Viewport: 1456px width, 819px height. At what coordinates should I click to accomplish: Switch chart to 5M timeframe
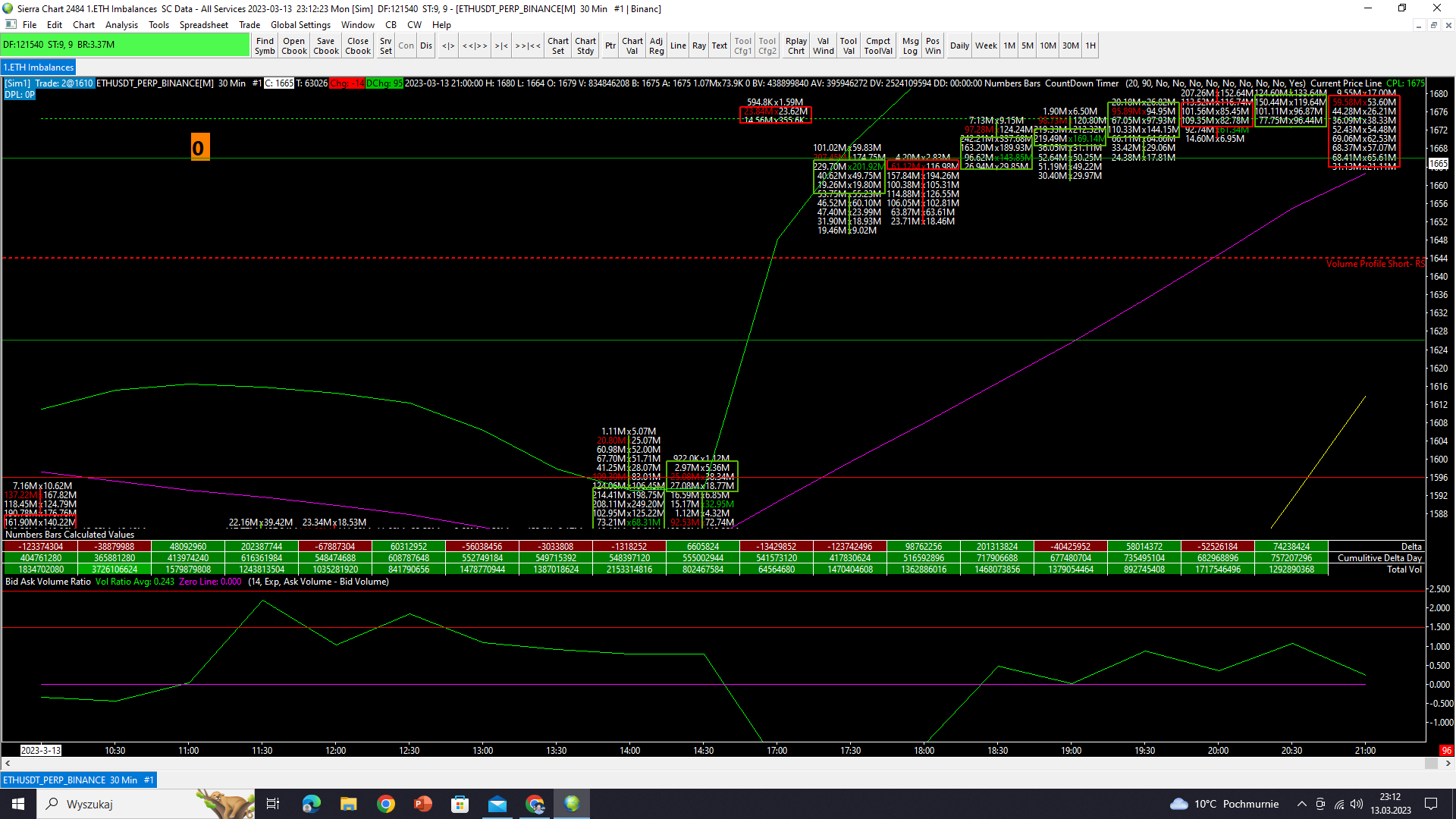tap(1027, 45)
